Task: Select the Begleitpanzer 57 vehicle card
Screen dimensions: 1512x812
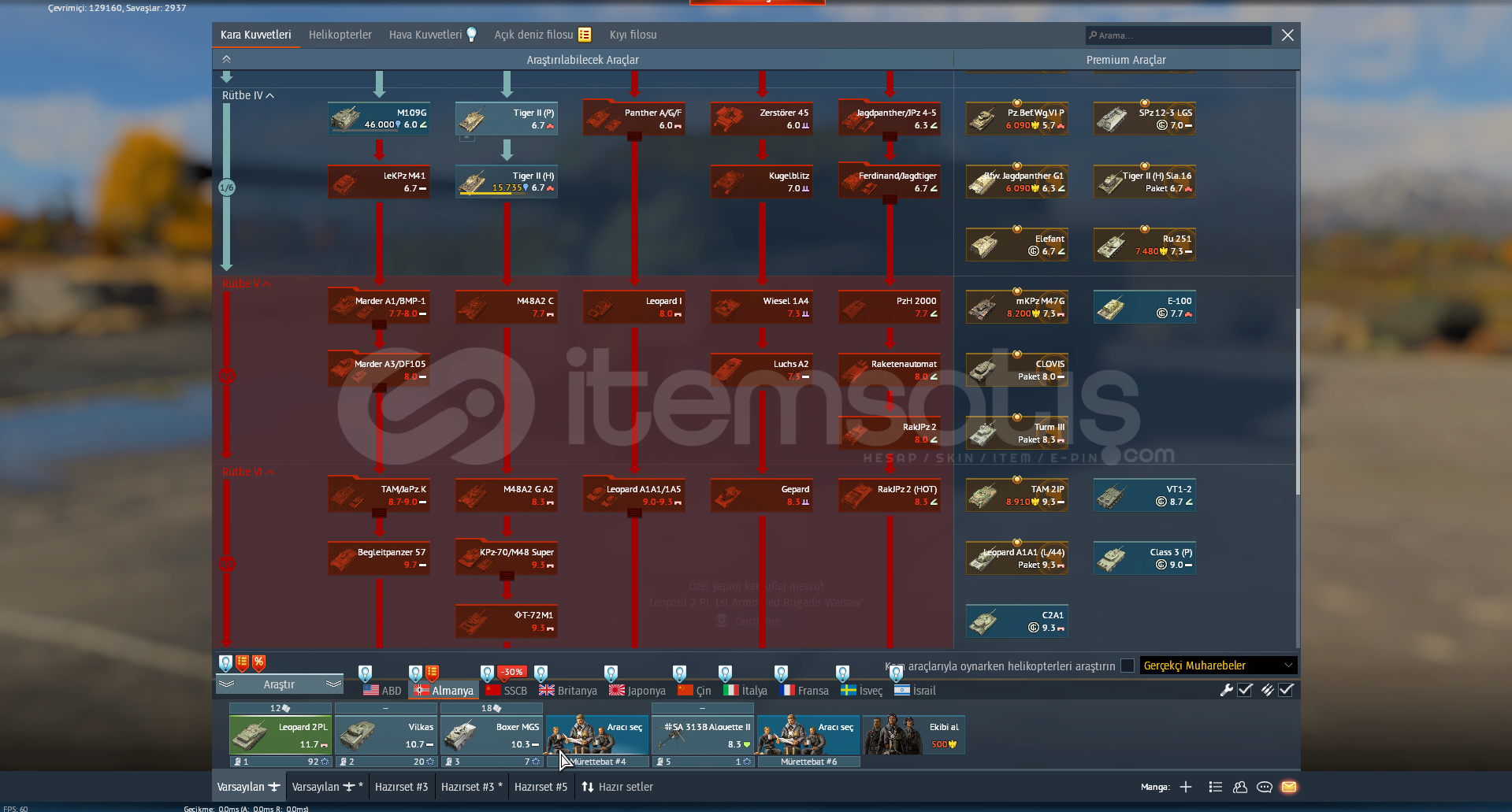Action: tap(379, 558)
